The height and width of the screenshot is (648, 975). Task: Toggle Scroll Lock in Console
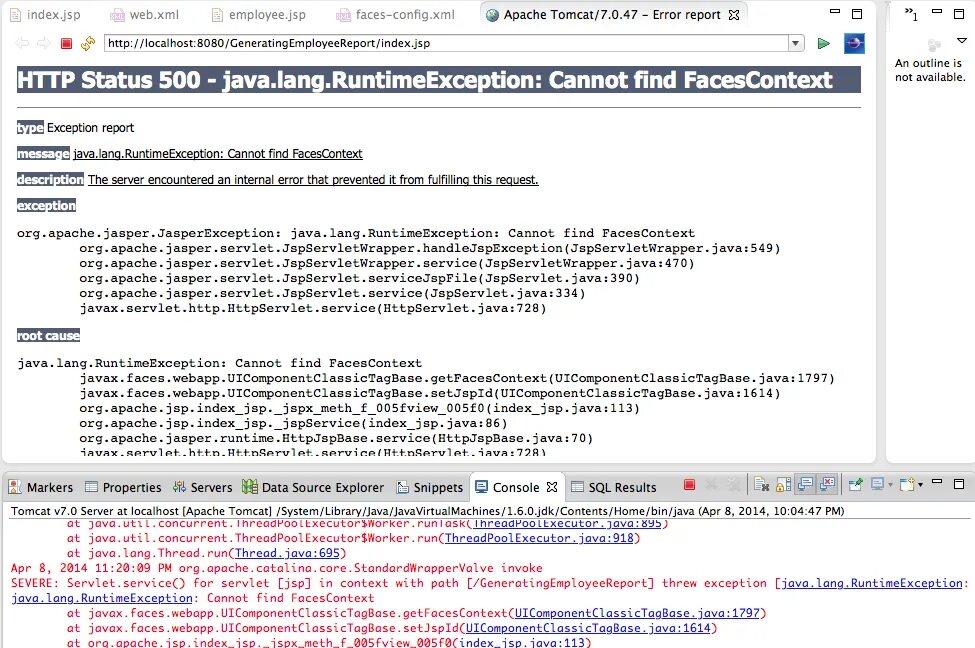(x=783, y=484)
